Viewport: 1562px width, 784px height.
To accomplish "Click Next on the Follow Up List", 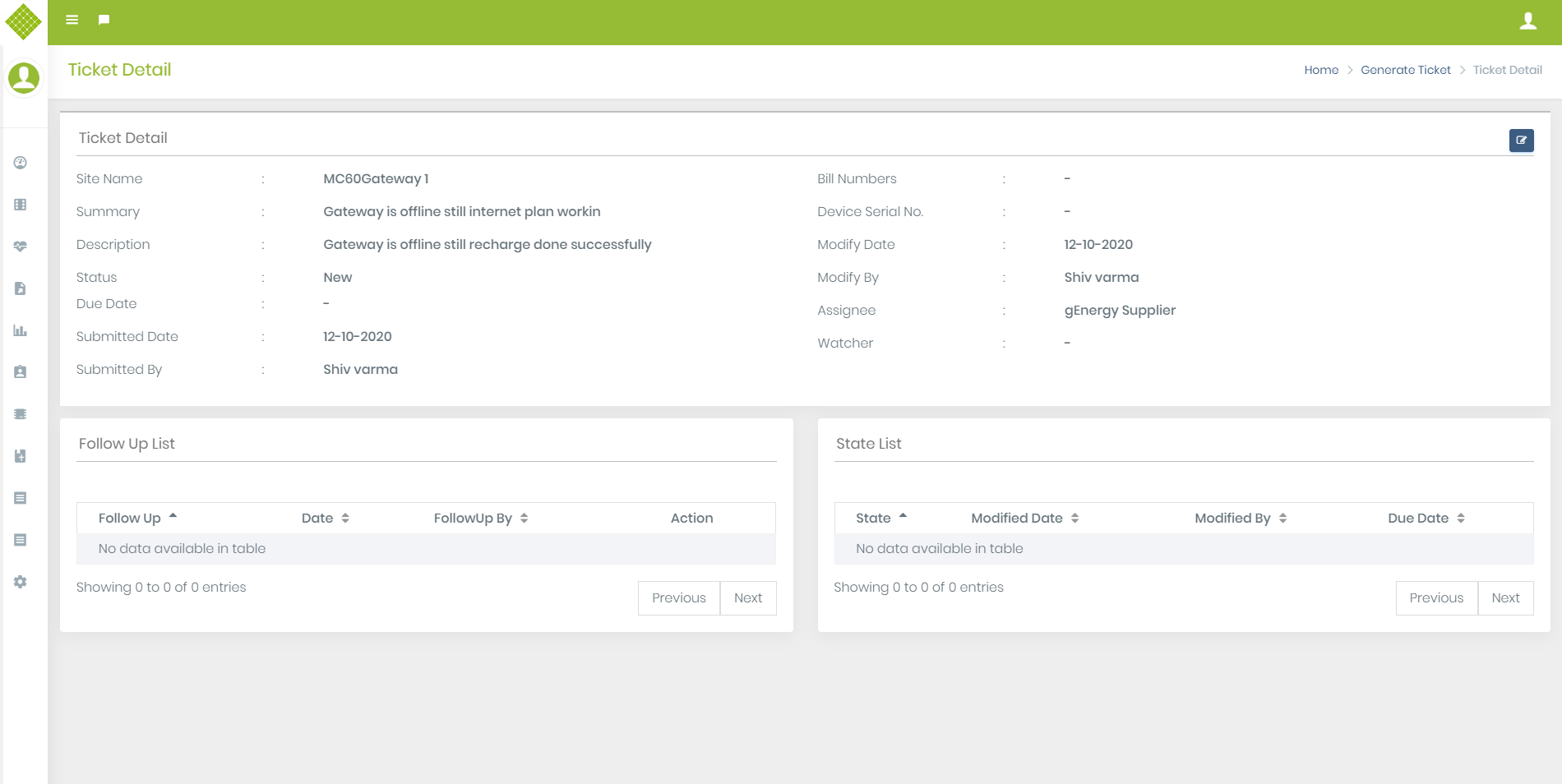I will coord(747,597).
